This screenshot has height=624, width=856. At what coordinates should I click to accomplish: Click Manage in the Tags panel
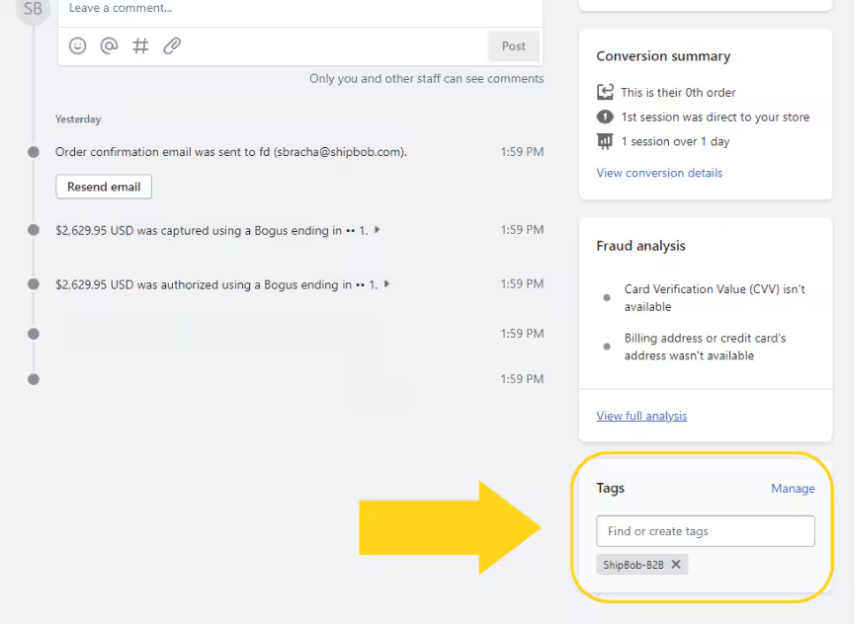pos(793,488)
